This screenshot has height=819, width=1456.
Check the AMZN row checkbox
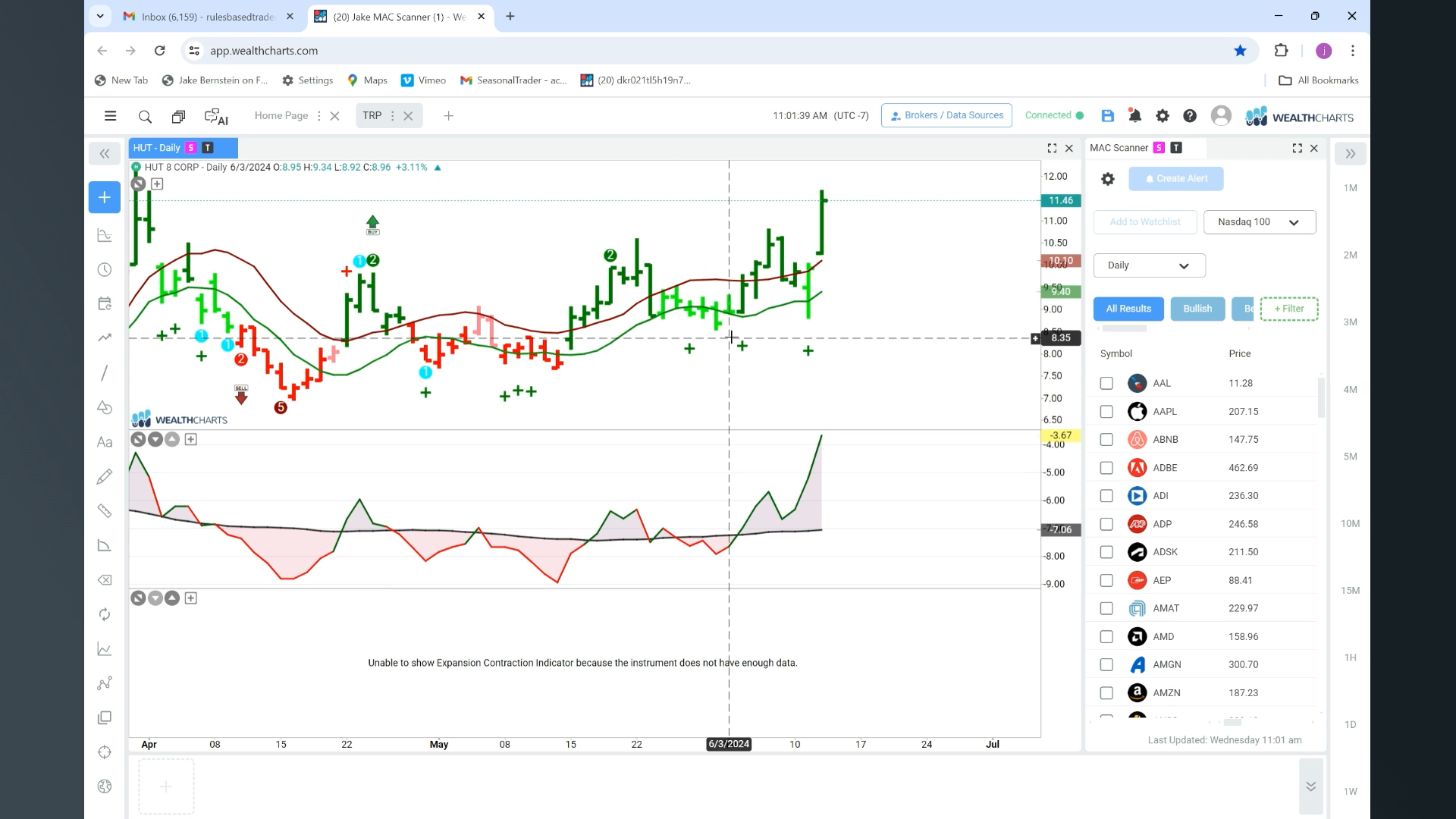(x=1106, y=693)
